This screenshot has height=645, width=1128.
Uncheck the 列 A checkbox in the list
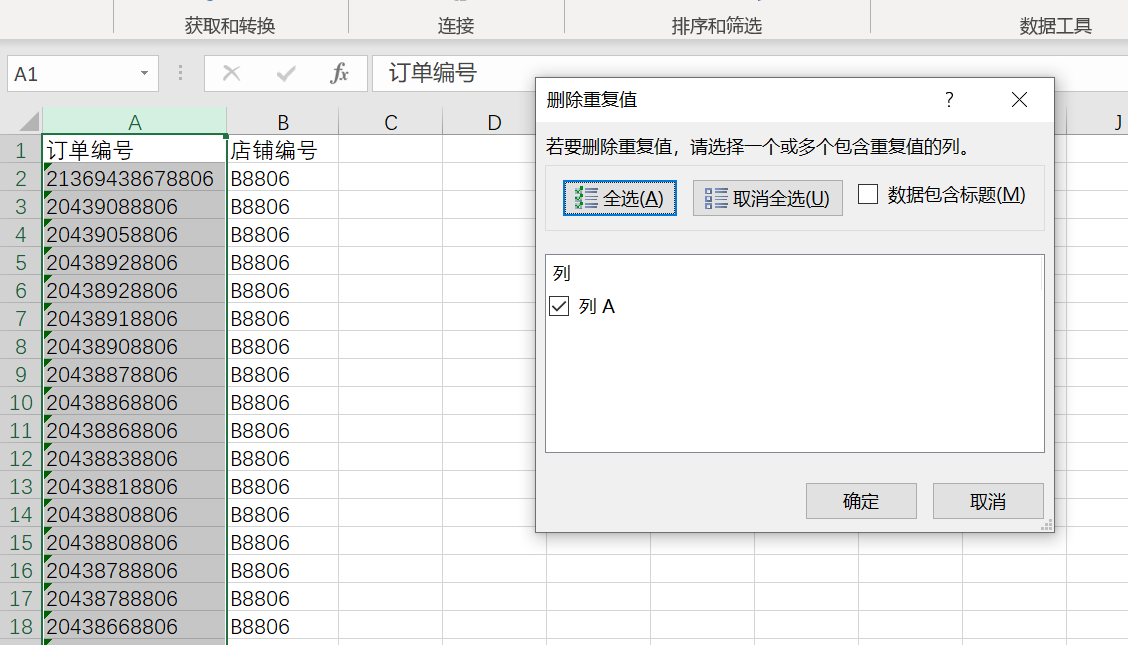(559, 306)
